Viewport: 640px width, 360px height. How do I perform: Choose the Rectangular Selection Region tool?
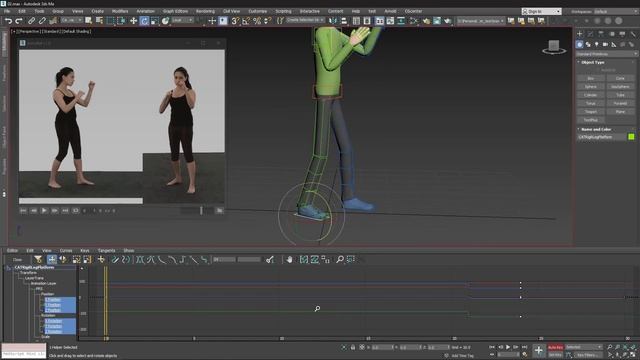tap(111, 20)
